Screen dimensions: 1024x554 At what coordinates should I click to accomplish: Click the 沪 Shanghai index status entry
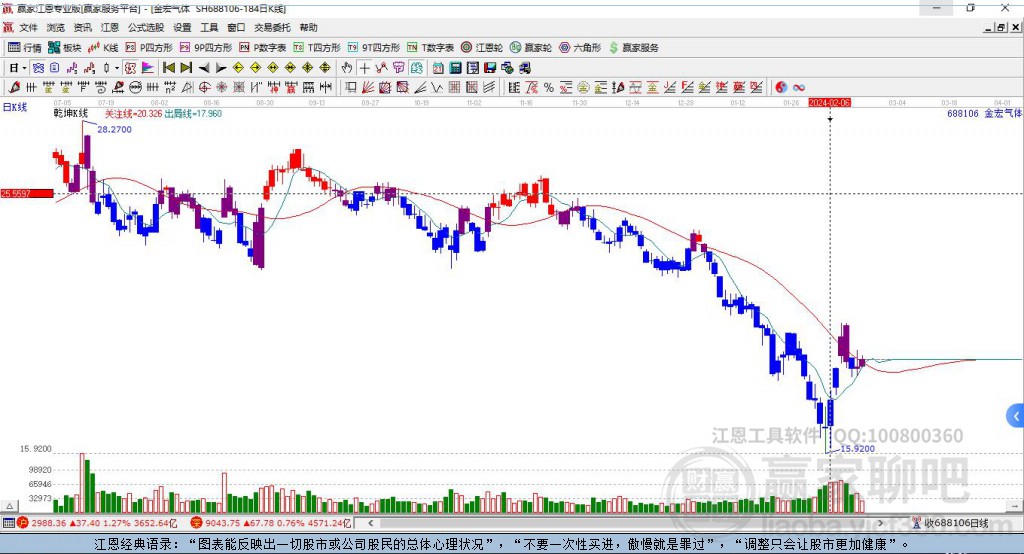(x=97, y=523)
